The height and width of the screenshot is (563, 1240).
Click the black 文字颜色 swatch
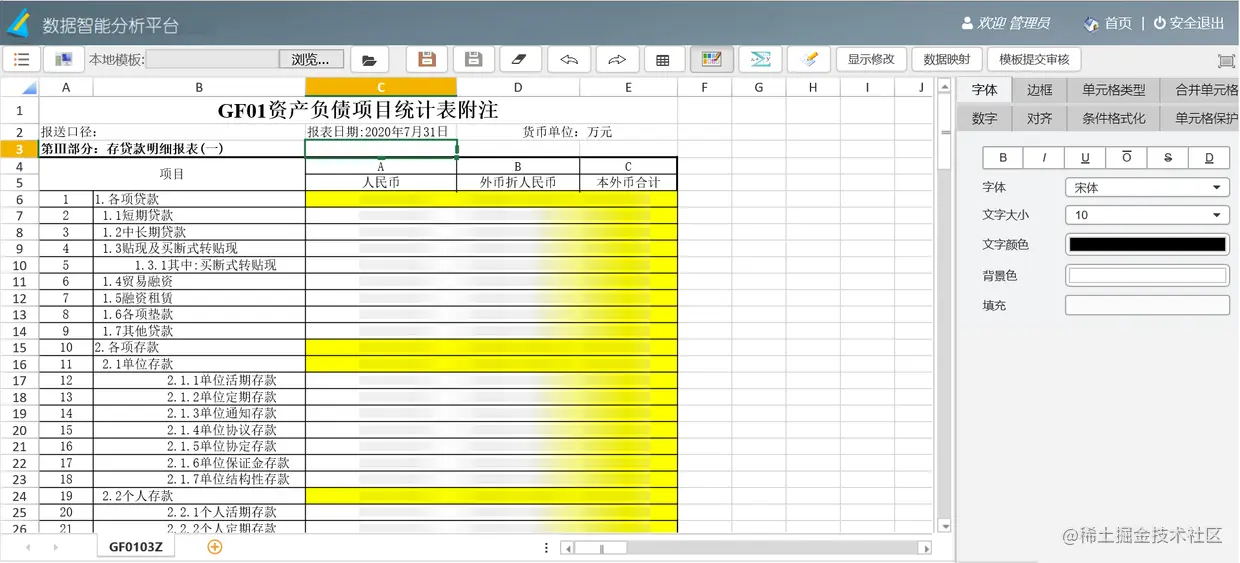1147,244
